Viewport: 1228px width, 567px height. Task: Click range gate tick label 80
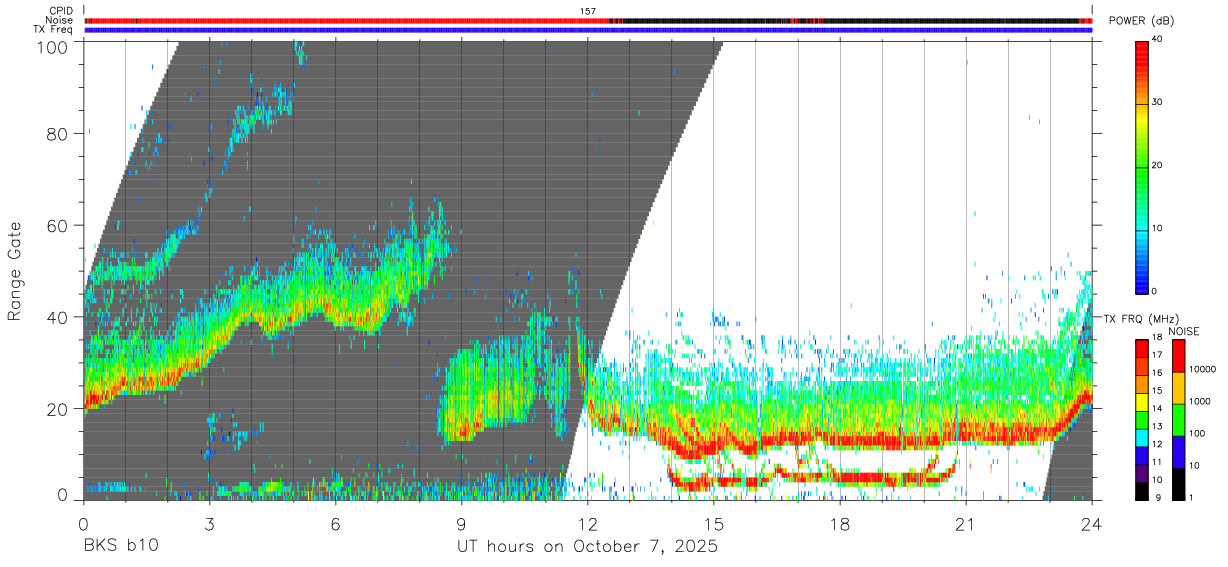[58, 134]
